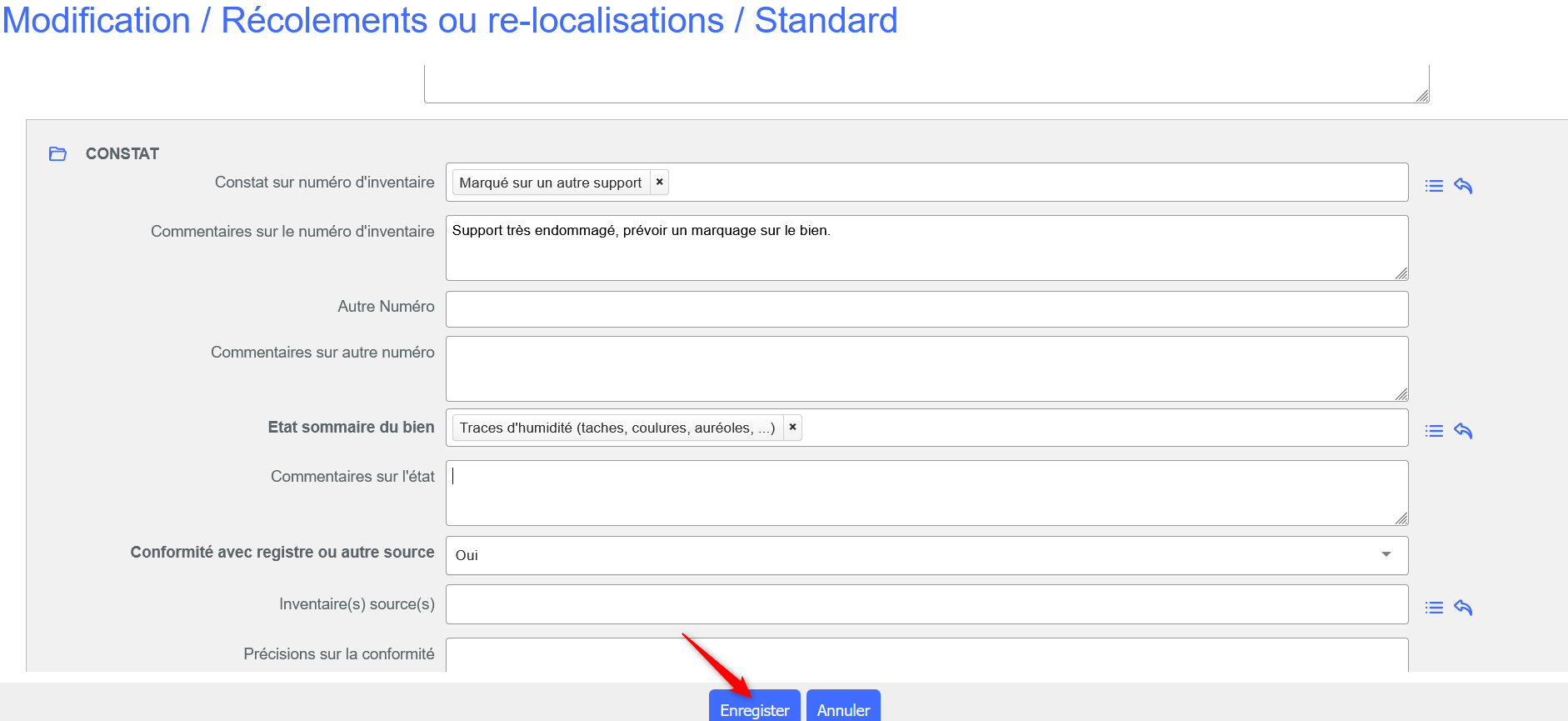1568x721 pixels.
Task: Open the Conformité avec registre dropdown
Action: coord(916,555)
